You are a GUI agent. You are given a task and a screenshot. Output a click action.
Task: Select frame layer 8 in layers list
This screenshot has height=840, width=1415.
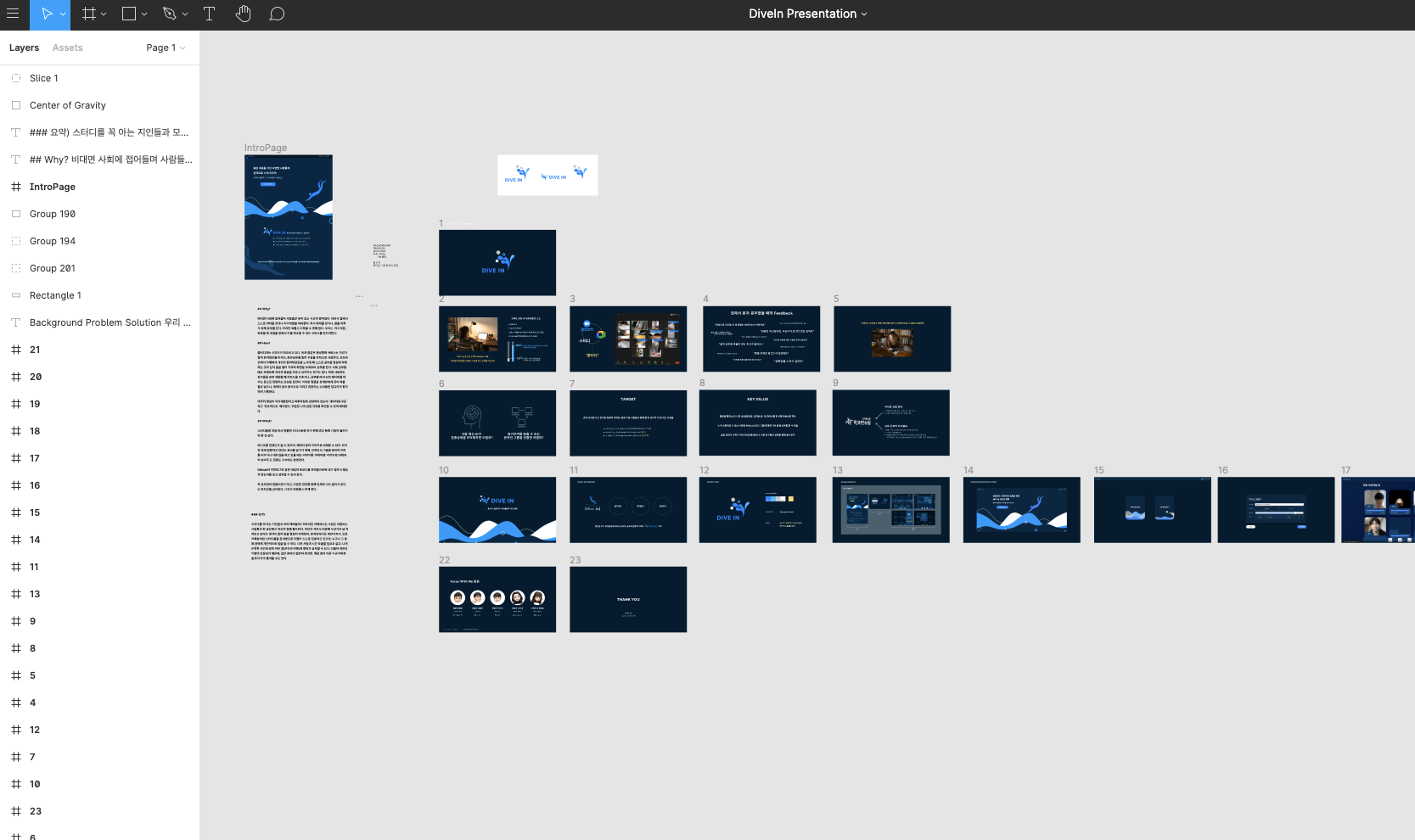pos(100,648)
